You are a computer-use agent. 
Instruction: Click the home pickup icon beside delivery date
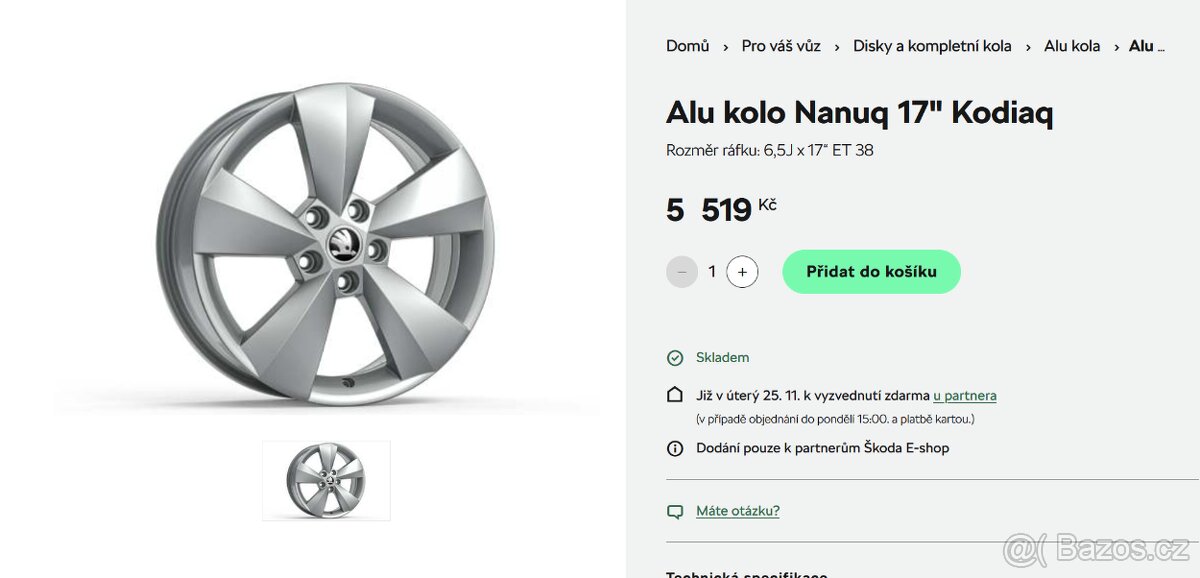click(674, 394)
